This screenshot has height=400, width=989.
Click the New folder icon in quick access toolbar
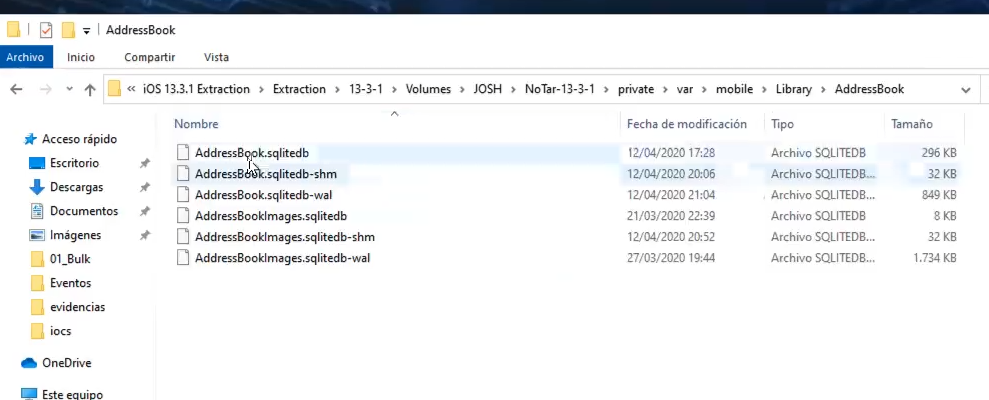68,30
